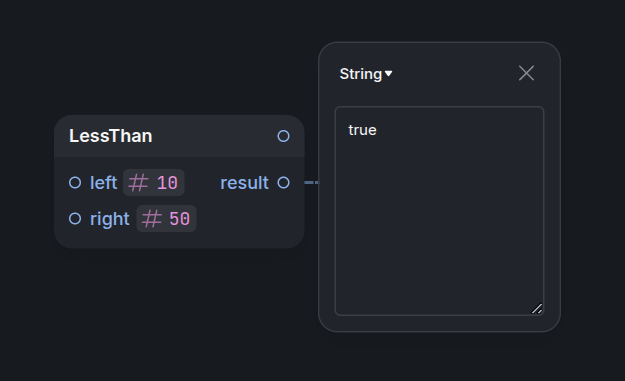Click the resize grip of the text area
Viewport: 625px width, 381px height.
click(537, 308)
